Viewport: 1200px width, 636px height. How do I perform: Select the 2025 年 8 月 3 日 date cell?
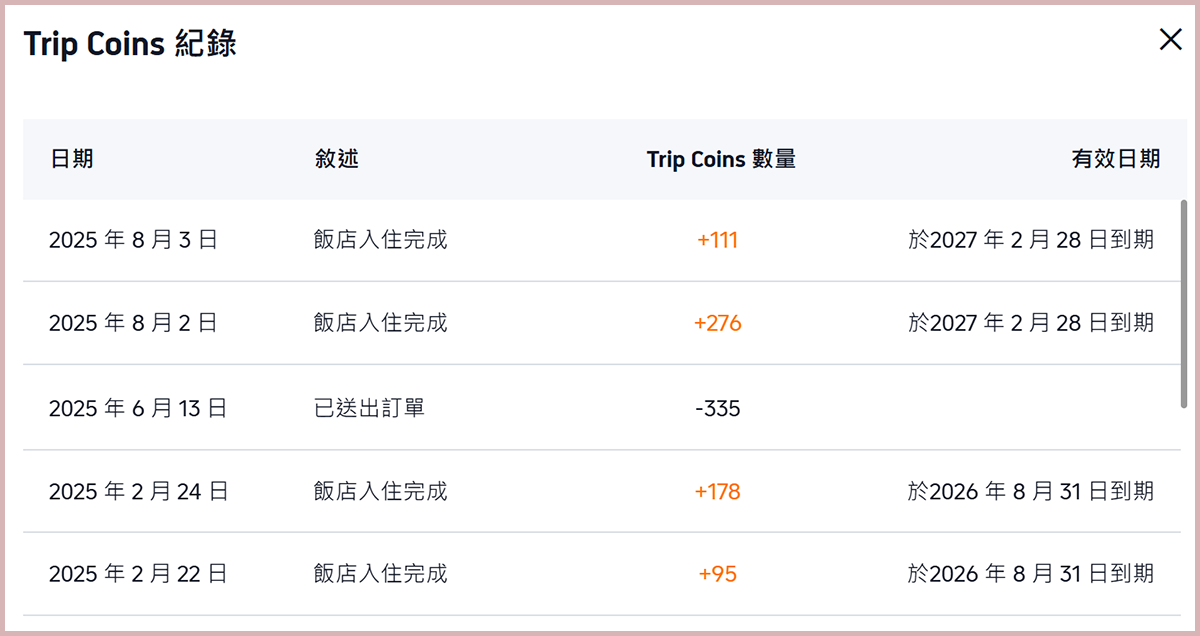[133, 240]
